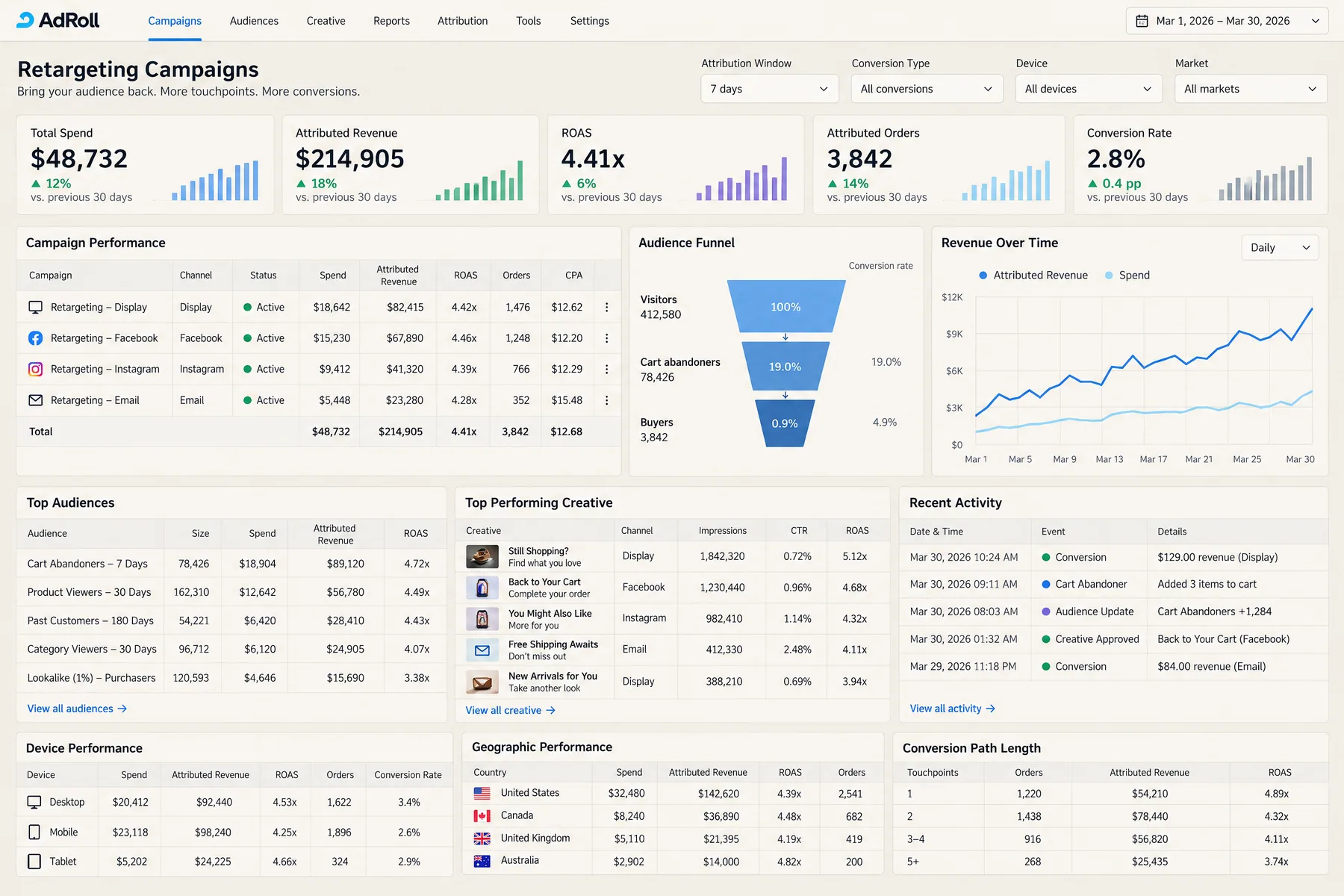Click the envelope icon for Retargeting – Email
1344x896 pixels.
point(35,400)
